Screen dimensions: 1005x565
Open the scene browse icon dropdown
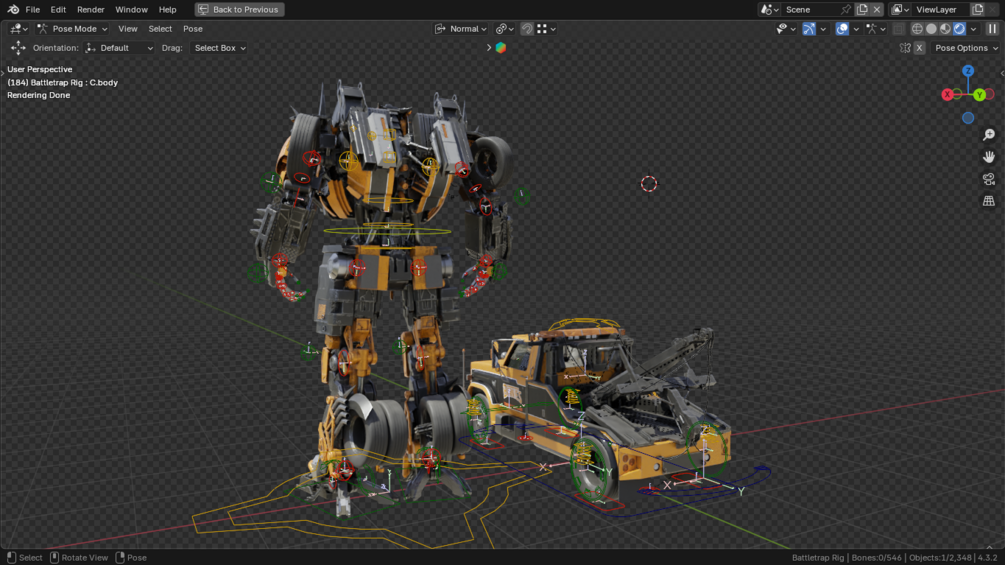click(768, 10)
